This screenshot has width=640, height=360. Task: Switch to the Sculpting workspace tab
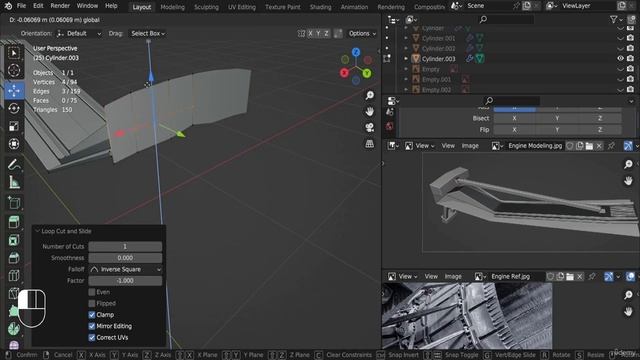coord(206,7)
